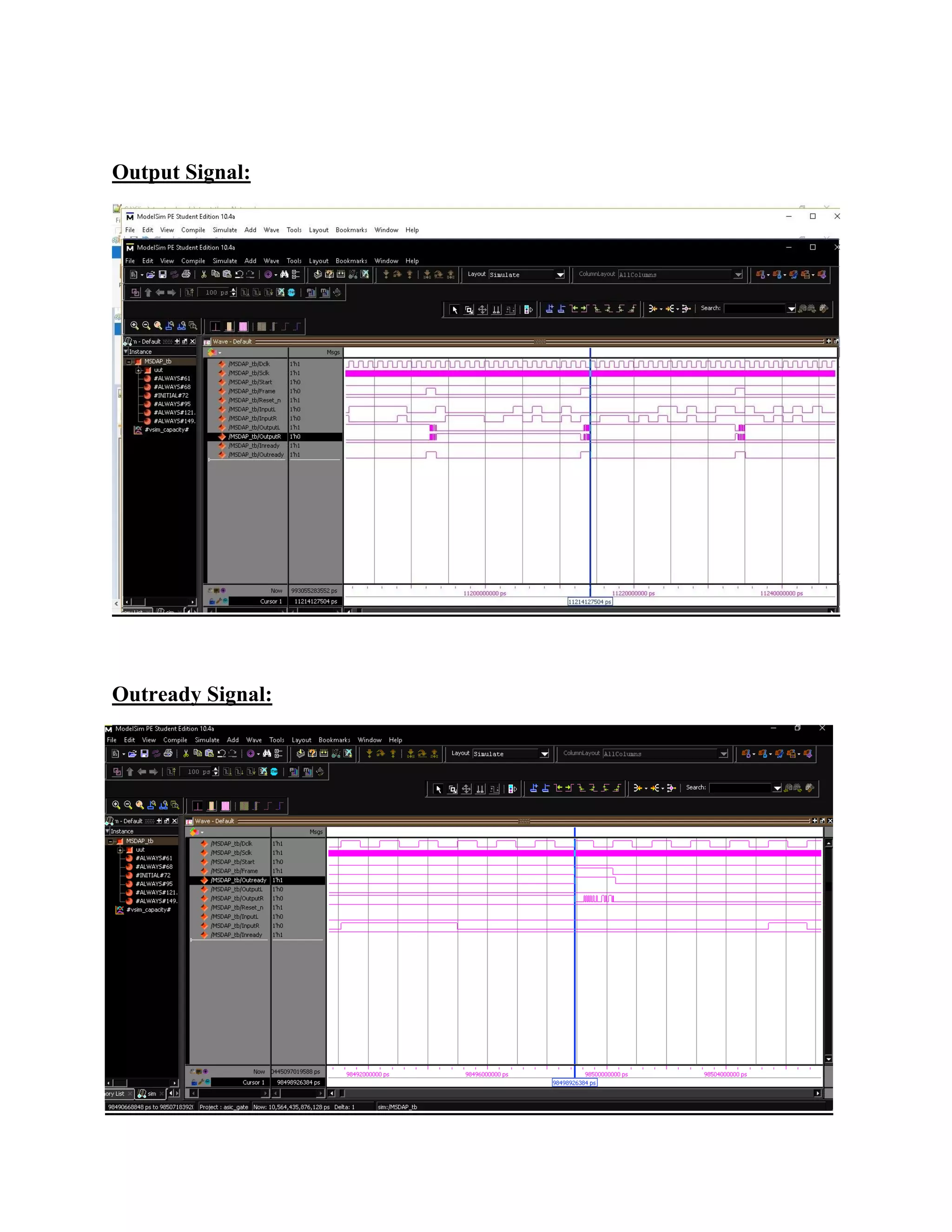
Task: Open Wave menu in upper front ModelSim window
Action: coord(271,261)
